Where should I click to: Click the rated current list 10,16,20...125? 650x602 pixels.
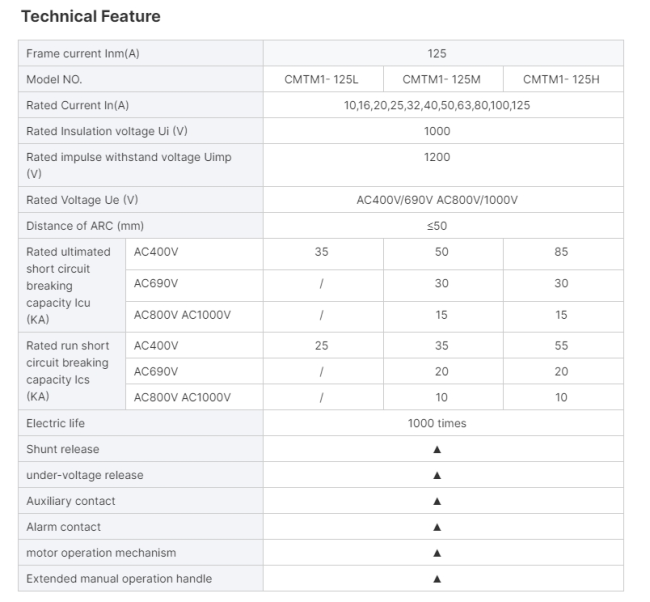[x=437, y=105]
